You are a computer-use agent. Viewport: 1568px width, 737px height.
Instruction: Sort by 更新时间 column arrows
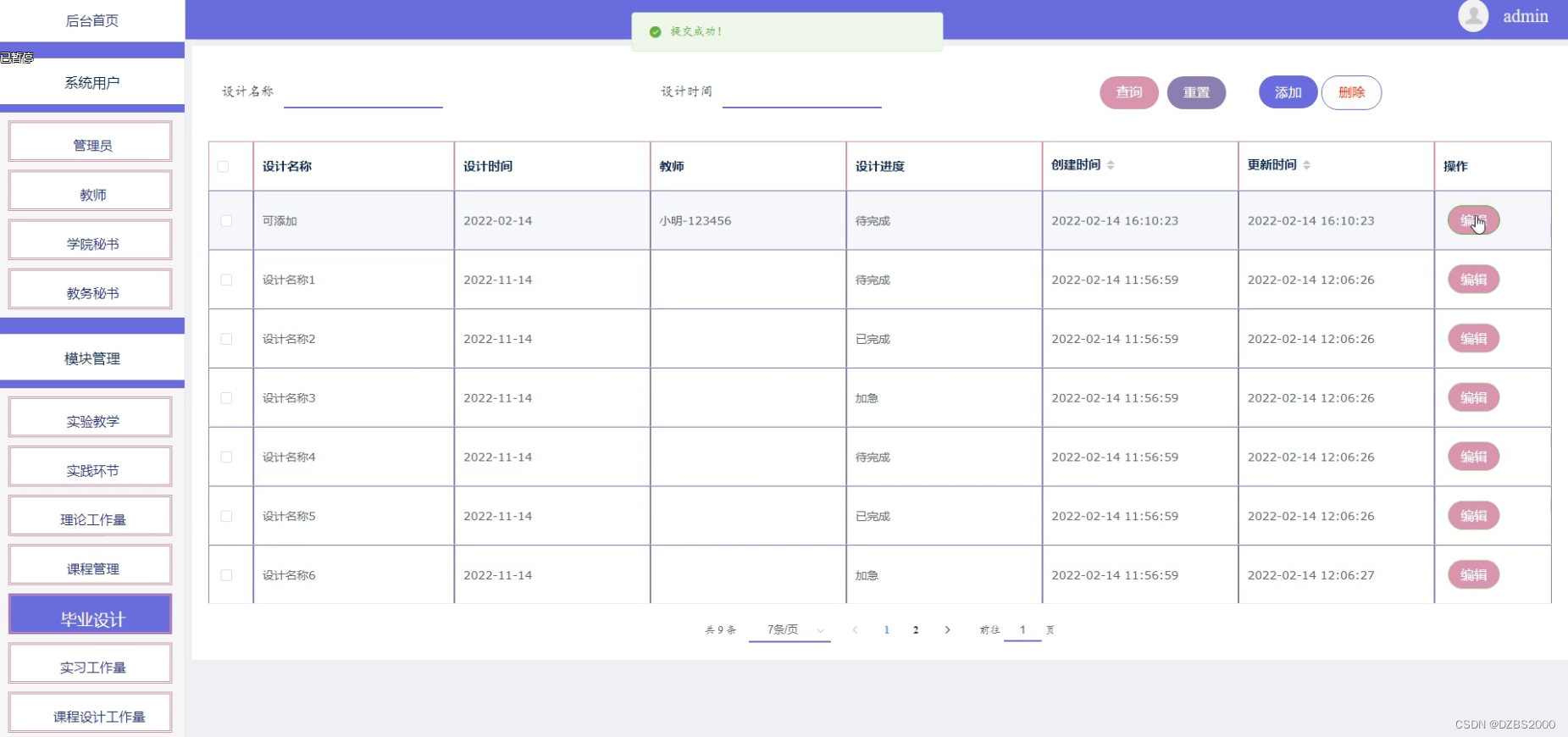(1306, 165)
